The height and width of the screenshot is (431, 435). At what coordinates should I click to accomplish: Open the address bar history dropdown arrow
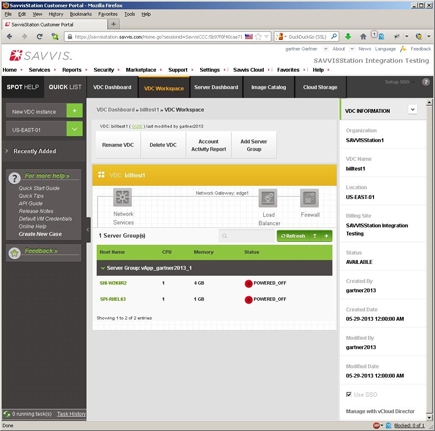tap(267, 37)
